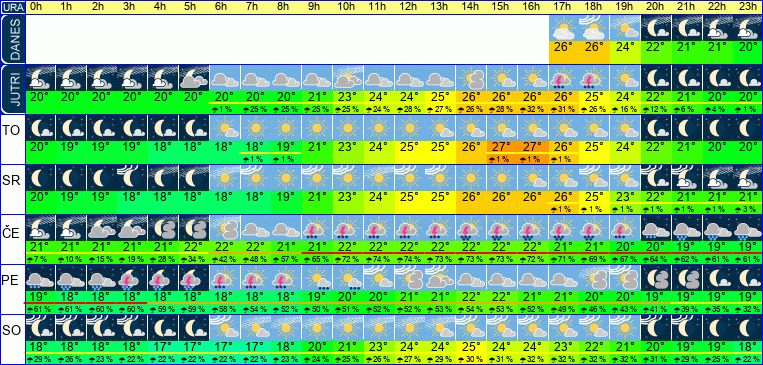Click the JUTRI 13h temperature 25°

(439, 97)
